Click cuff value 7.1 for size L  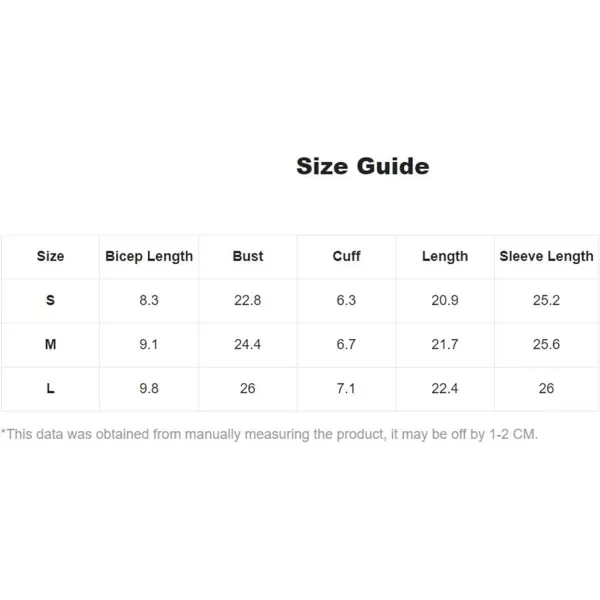click(346, 388)
